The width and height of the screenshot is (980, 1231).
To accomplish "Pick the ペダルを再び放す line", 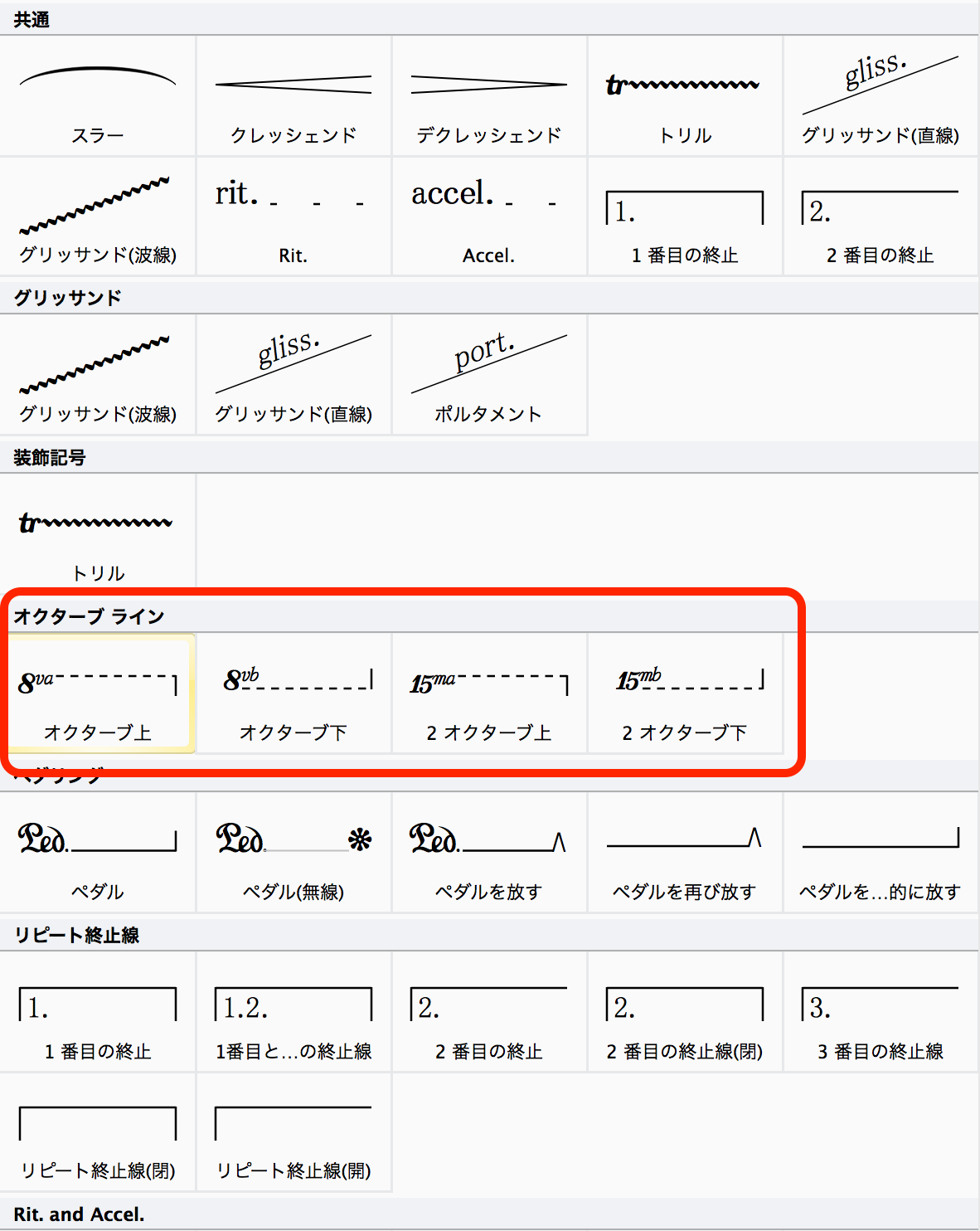I will pyautogui.click(x=685, y=854).
